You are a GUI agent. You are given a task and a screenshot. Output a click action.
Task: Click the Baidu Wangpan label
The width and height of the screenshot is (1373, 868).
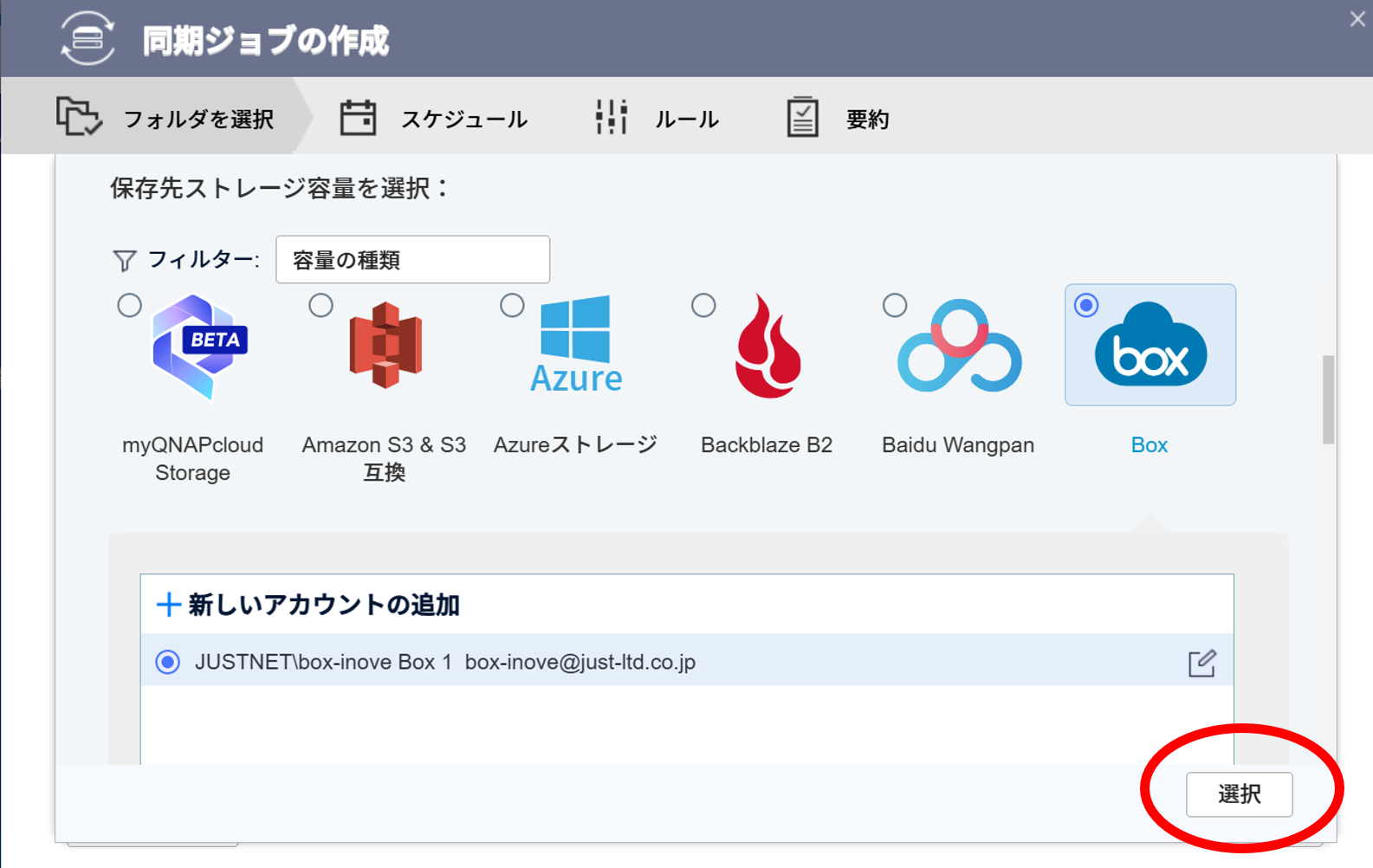tap(958, 445)
